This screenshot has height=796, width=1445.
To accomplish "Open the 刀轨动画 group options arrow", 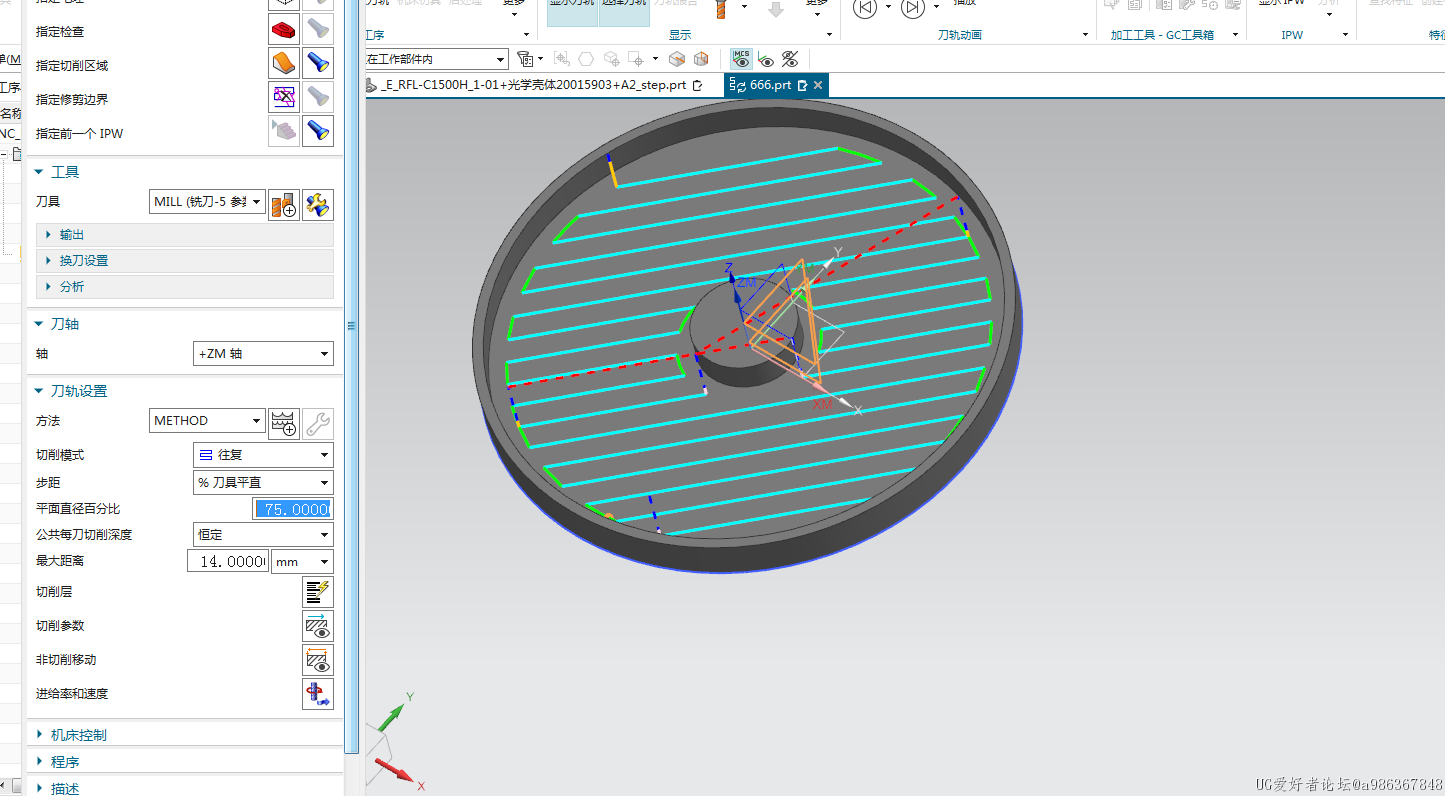I will (x=1085, y=35).
